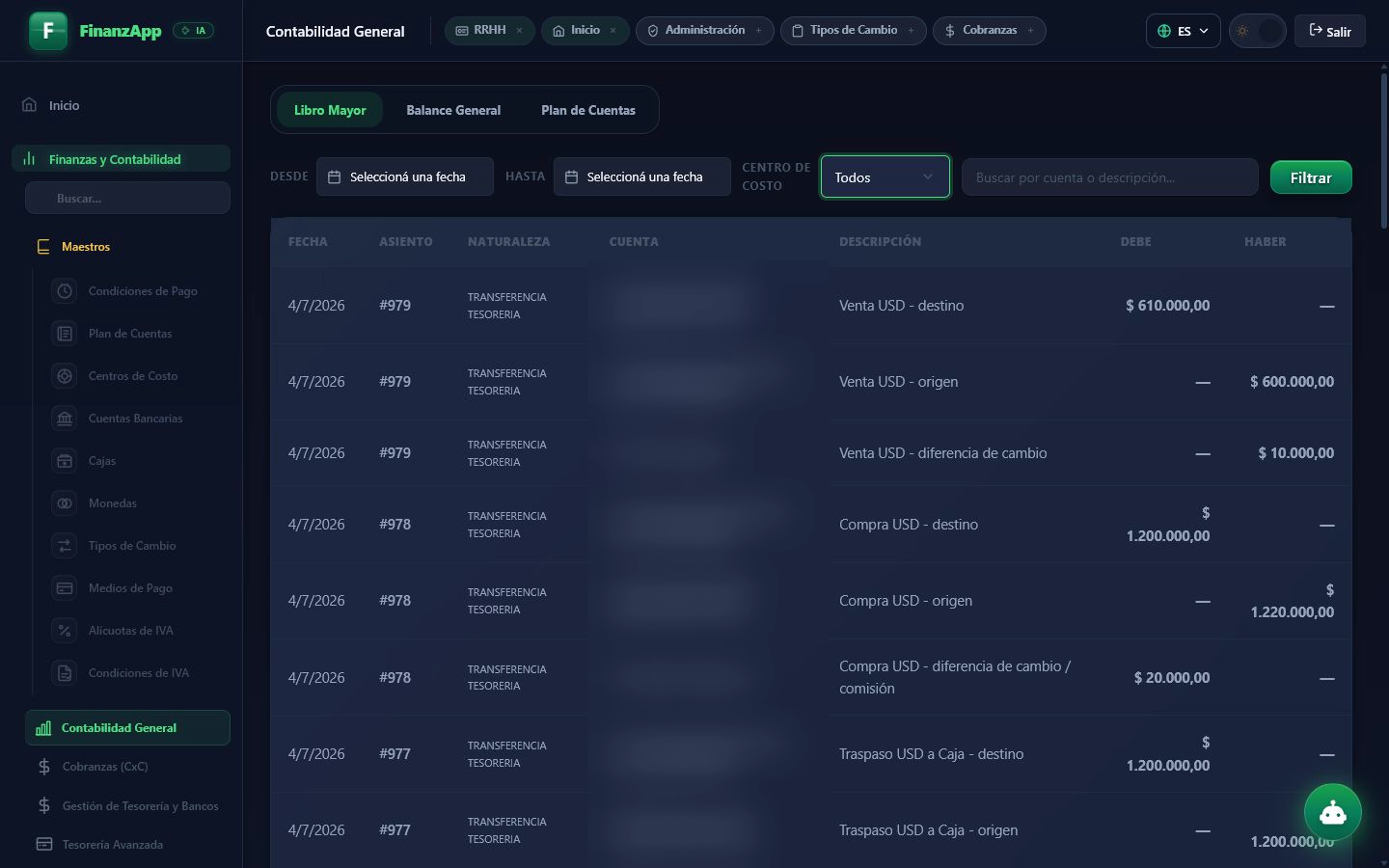Open Cuentas Bancarias bank icon
The height and width of the screenshot is (868, 1389).
click(65, 419)
